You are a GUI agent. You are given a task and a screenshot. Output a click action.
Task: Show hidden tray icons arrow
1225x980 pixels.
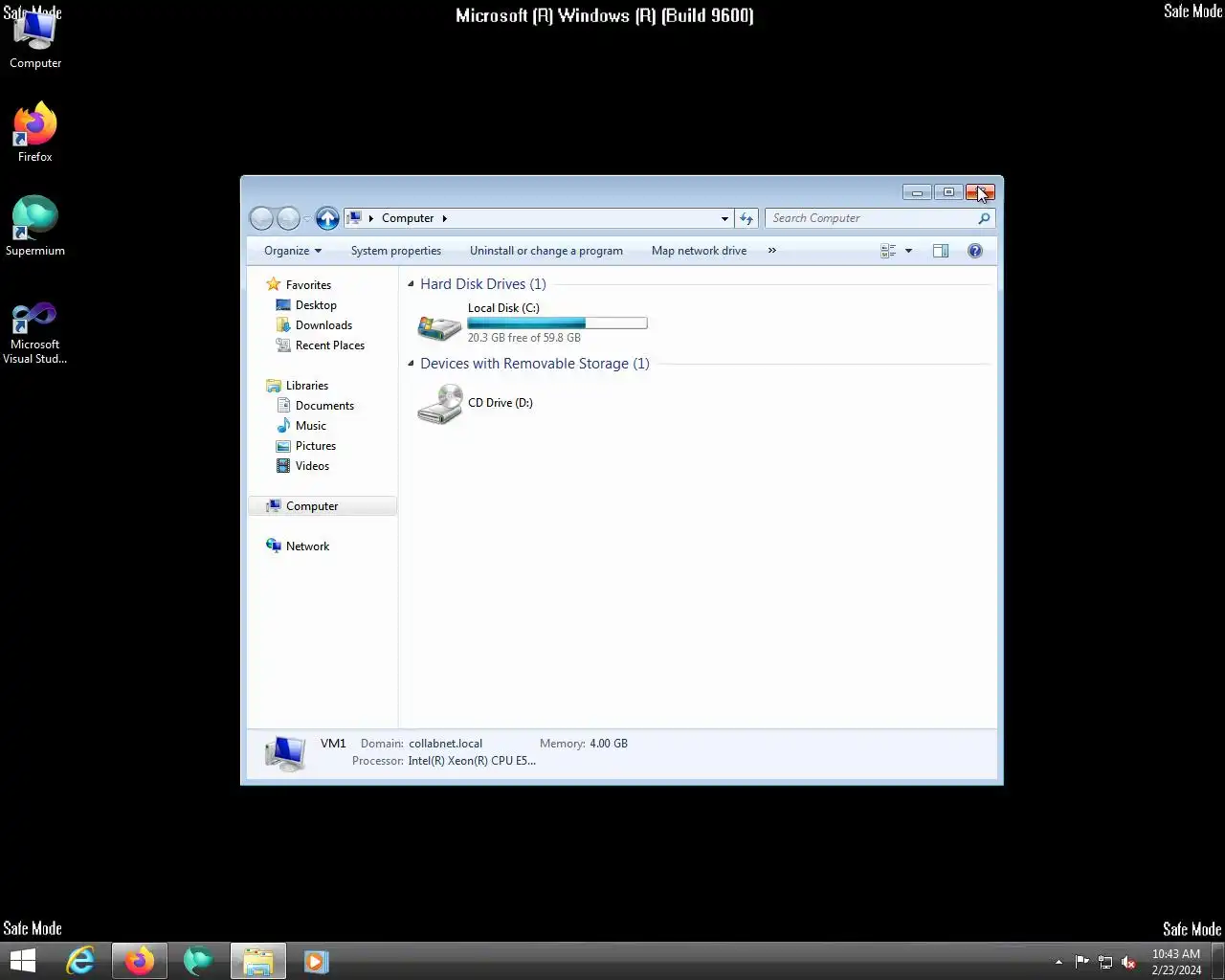[1058, 962]
